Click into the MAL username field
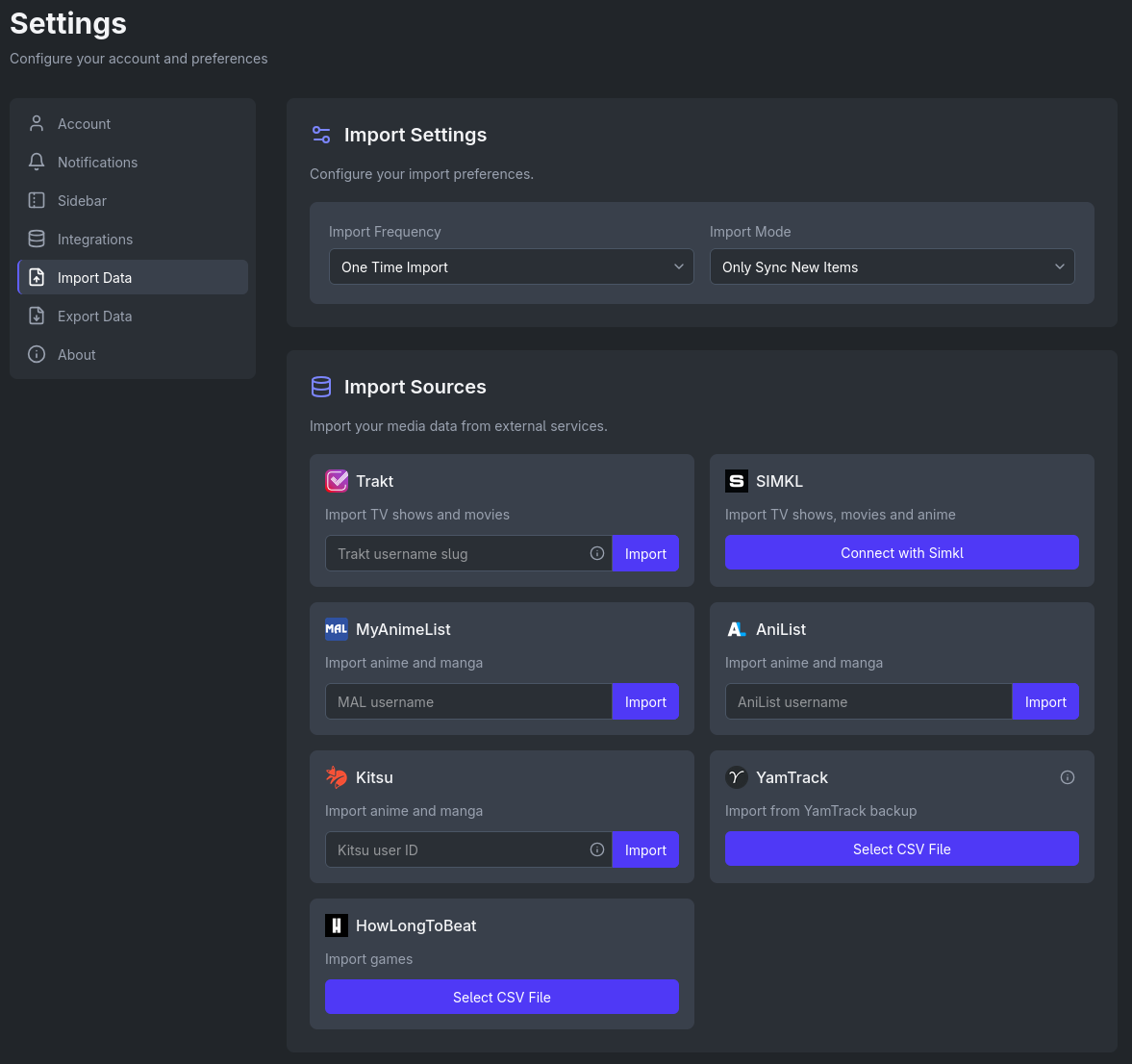The width and height of the screenshot is (1132, 1064). (468, 702)
